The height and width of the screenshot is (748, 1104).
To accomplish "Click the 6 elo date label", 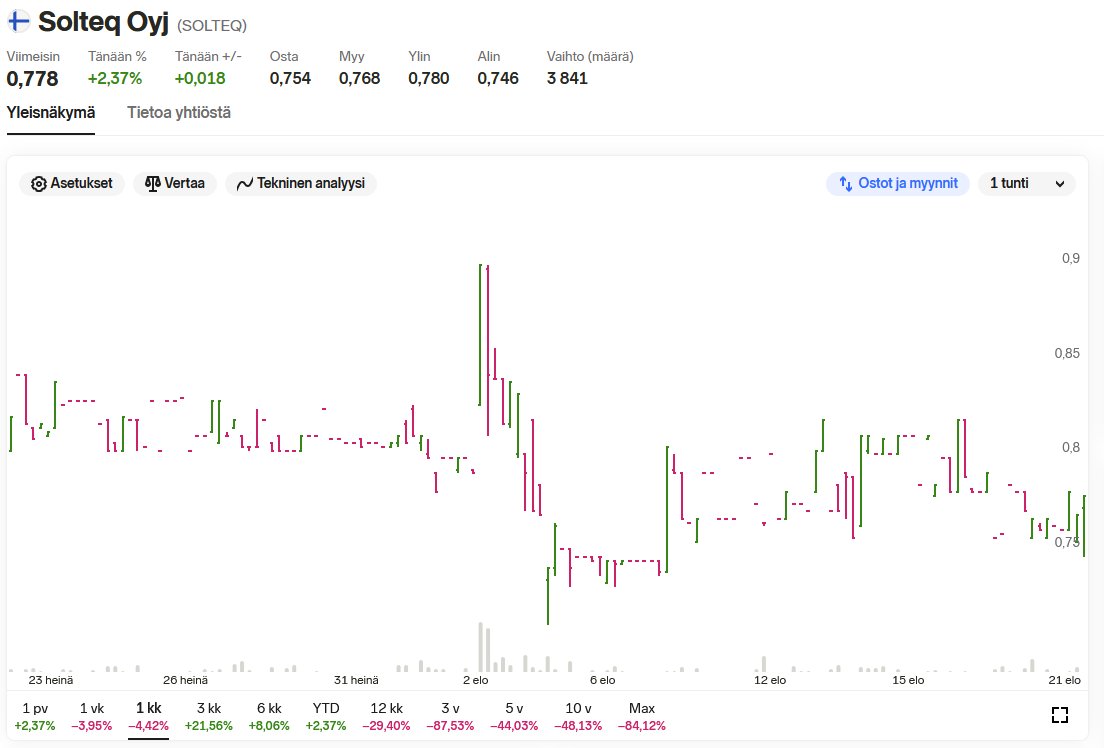I will pyautogui.click(x=603, y=680).
